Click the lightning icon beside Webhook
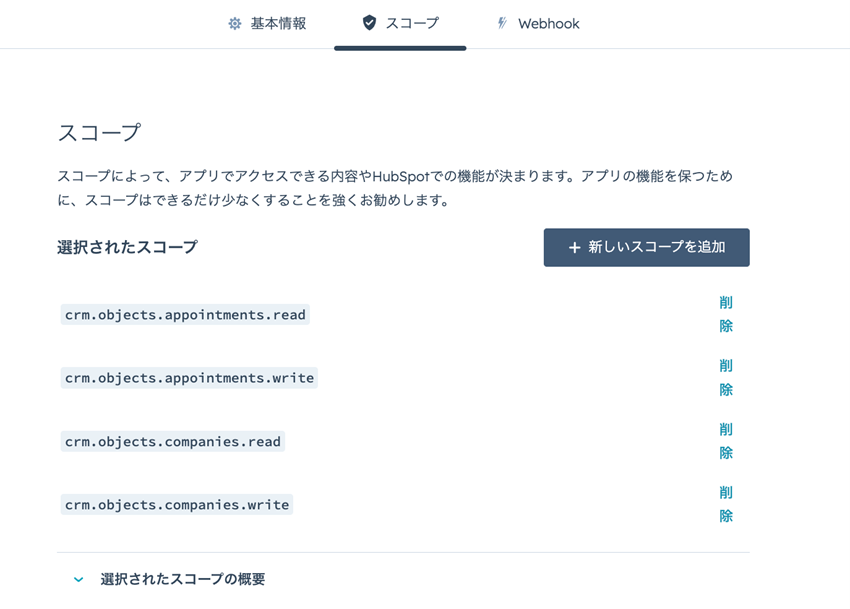The image size is (850, 609). (503, 23)
